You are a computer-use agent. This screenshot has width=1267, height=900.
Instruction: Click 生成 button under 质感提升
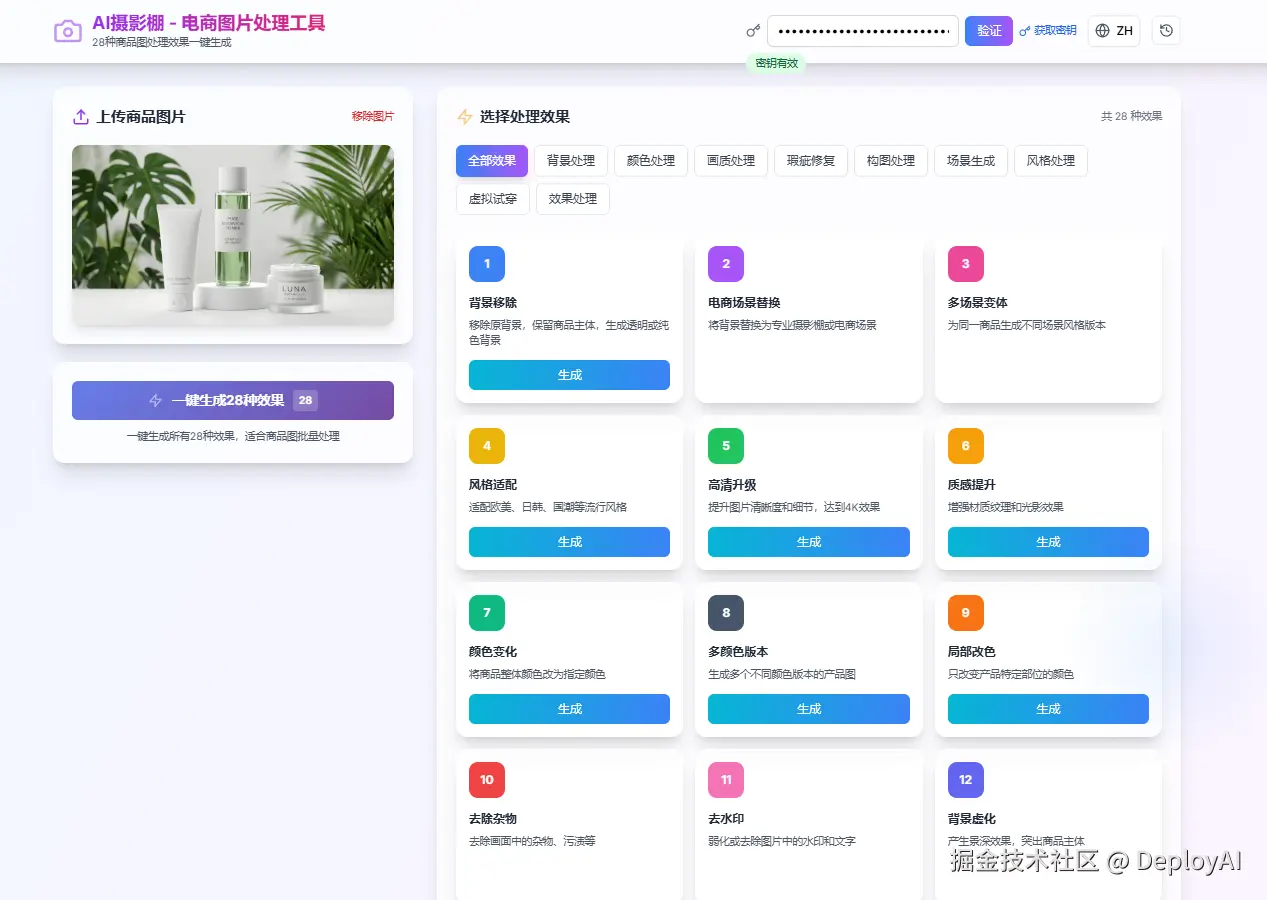pyautogui.click(x=1048, y=542)
